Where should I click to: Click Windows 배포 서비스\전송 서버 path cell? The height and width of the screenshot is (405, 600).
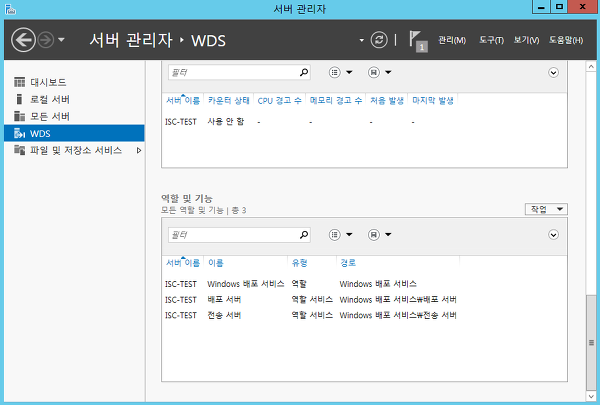(x=398, y=315)
